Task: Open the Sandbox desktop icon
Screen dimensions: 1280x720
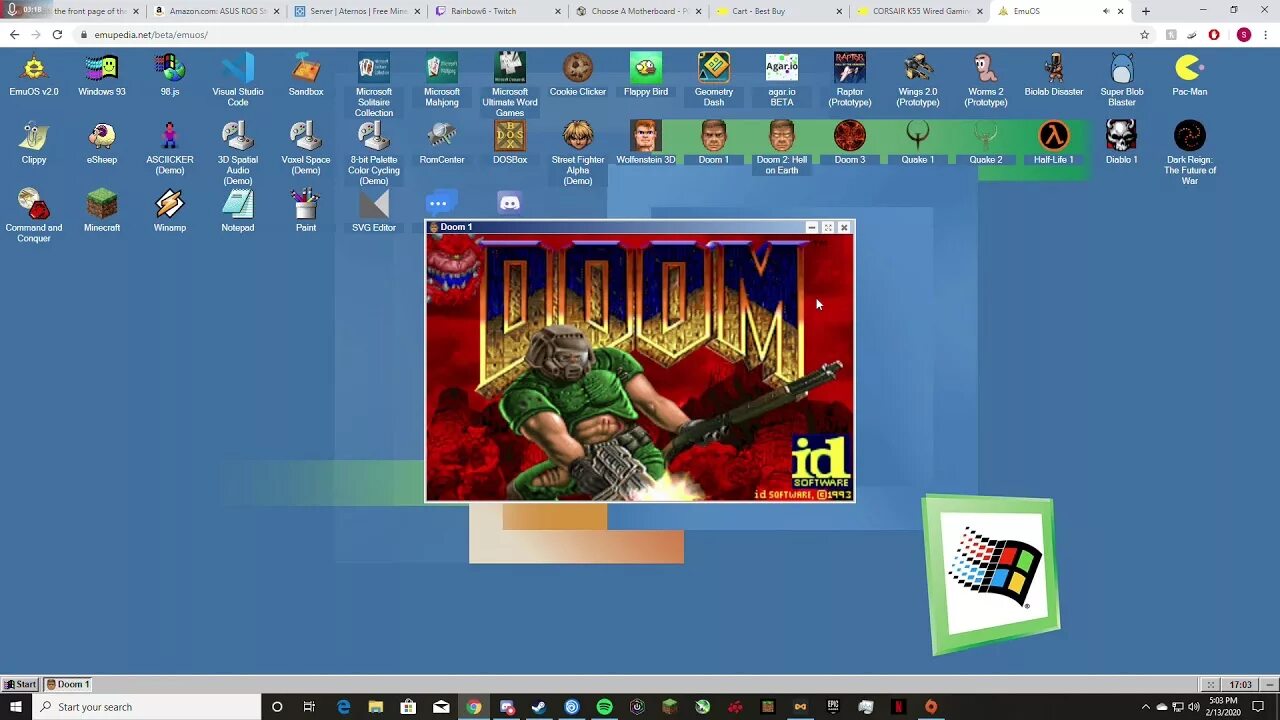Action: 306,75
